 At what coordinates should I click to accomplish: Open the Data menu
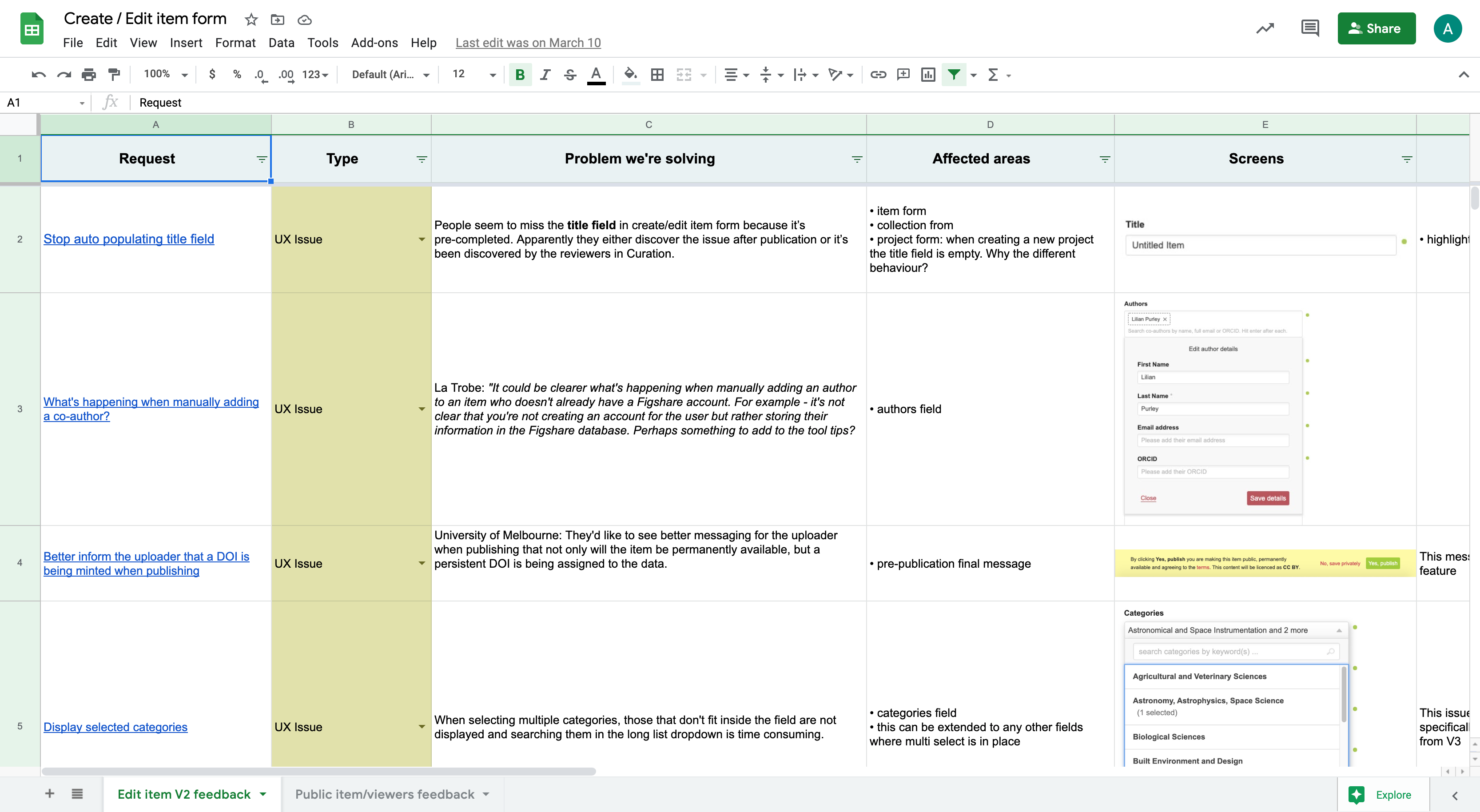[x=282, y=43]
